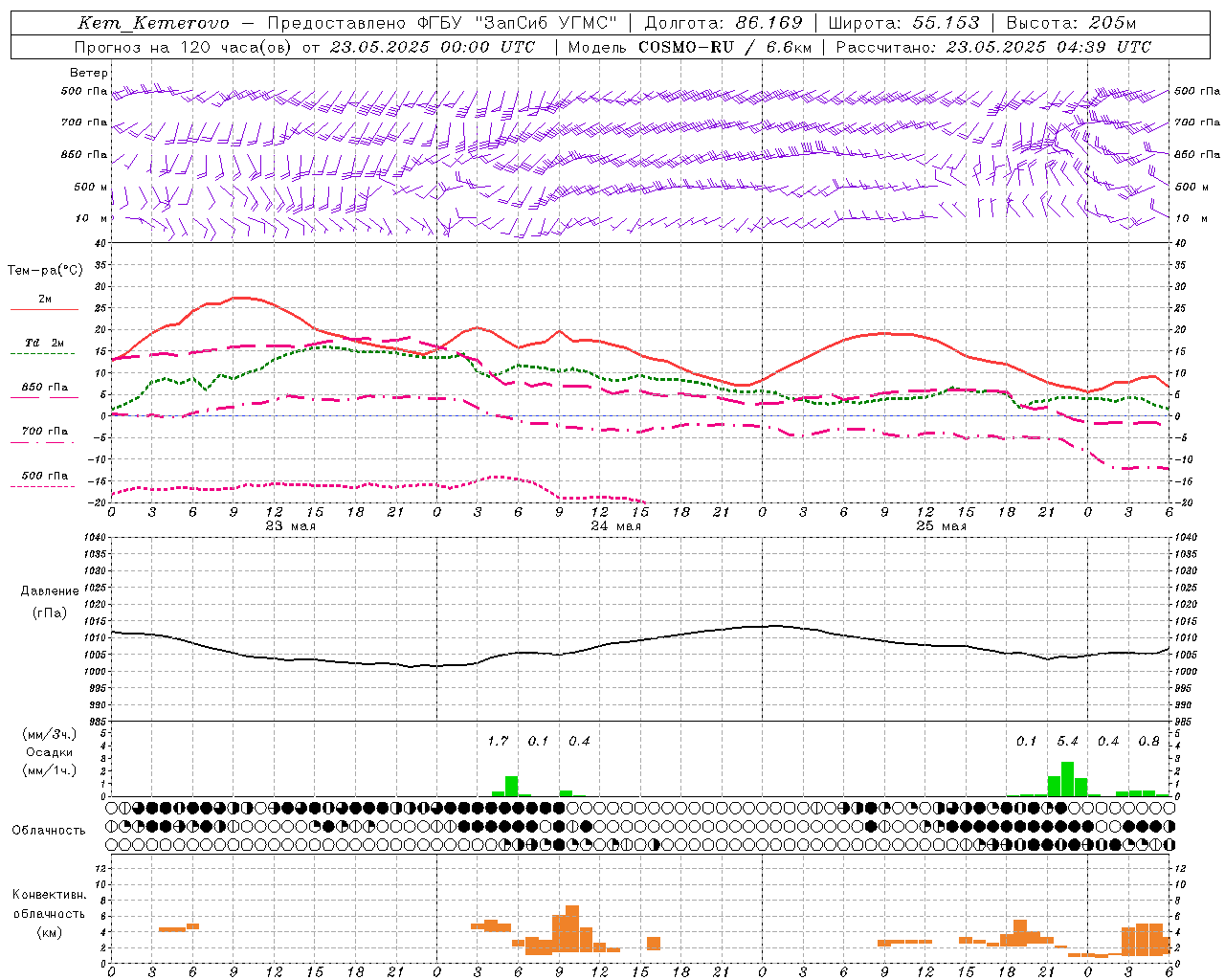Image resolution: width=1225 pixels, height=980 pixels.
Task: Click the '10 м' wind level on left axis
Action: (x=93, y=219)
